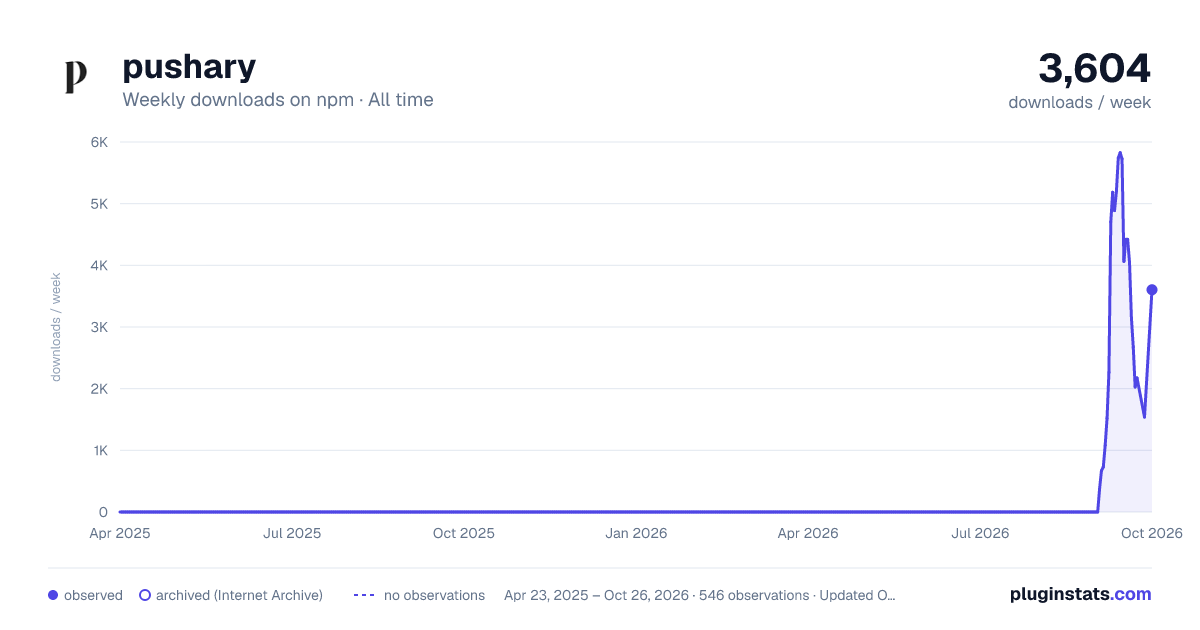Click the Oct 2025 x-axis label
The image size is (1200, 630).
464,533
